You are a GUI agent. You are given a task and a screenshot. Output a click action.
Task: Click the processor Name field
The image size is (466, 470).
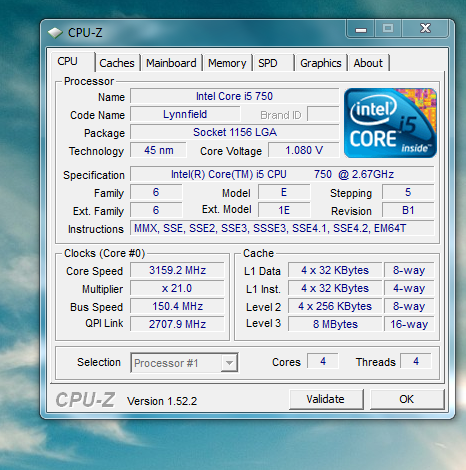[x=234, y=96]
